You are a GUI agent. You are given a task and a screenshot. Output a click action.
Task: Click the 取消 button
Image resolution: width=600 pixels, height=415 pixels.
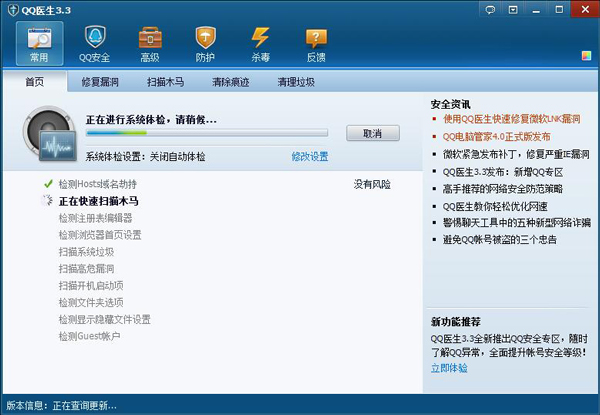coord(373,133)
